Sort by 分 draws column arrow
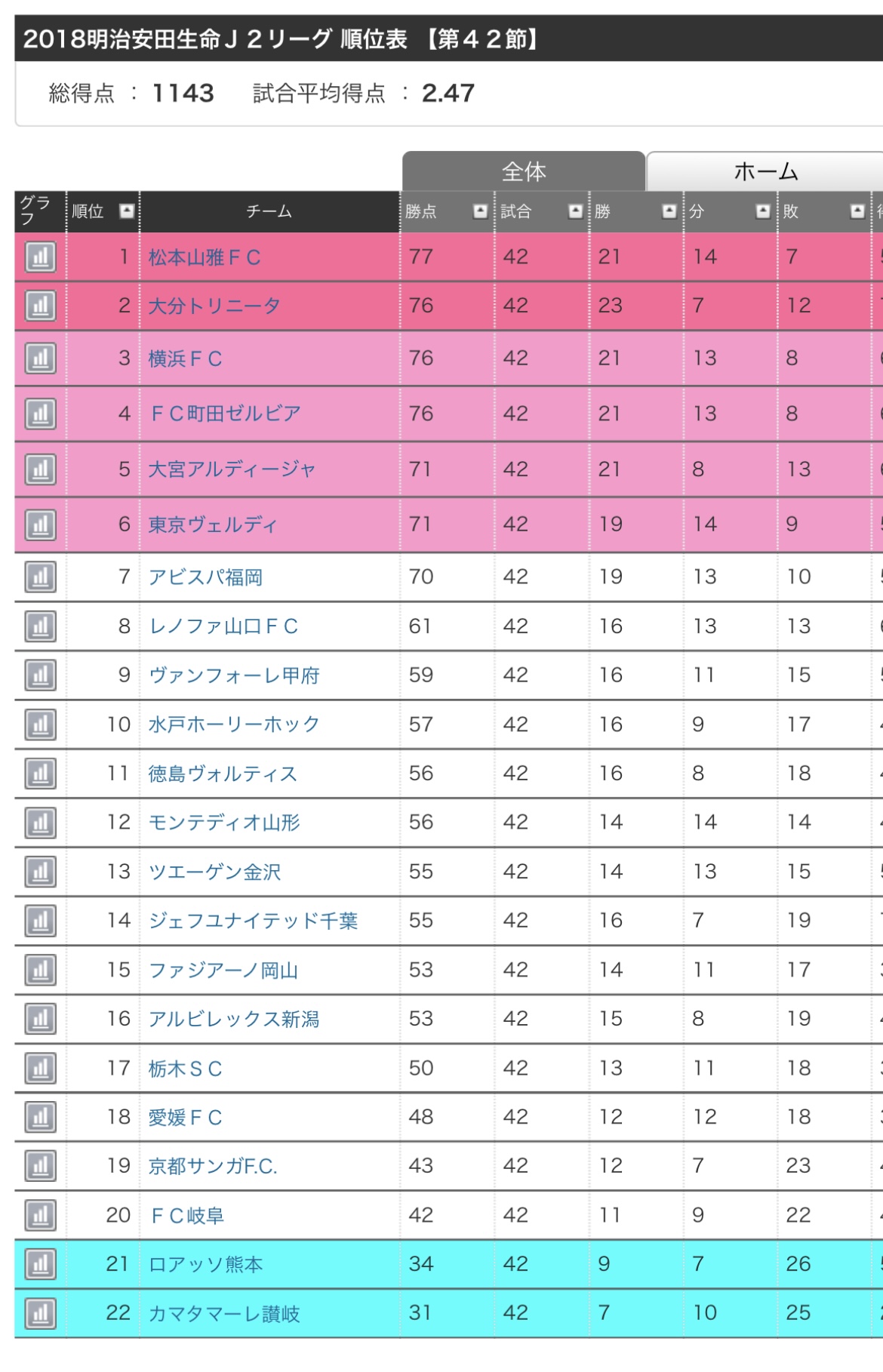Viewport: 883px width, 1372px height. 763,211
